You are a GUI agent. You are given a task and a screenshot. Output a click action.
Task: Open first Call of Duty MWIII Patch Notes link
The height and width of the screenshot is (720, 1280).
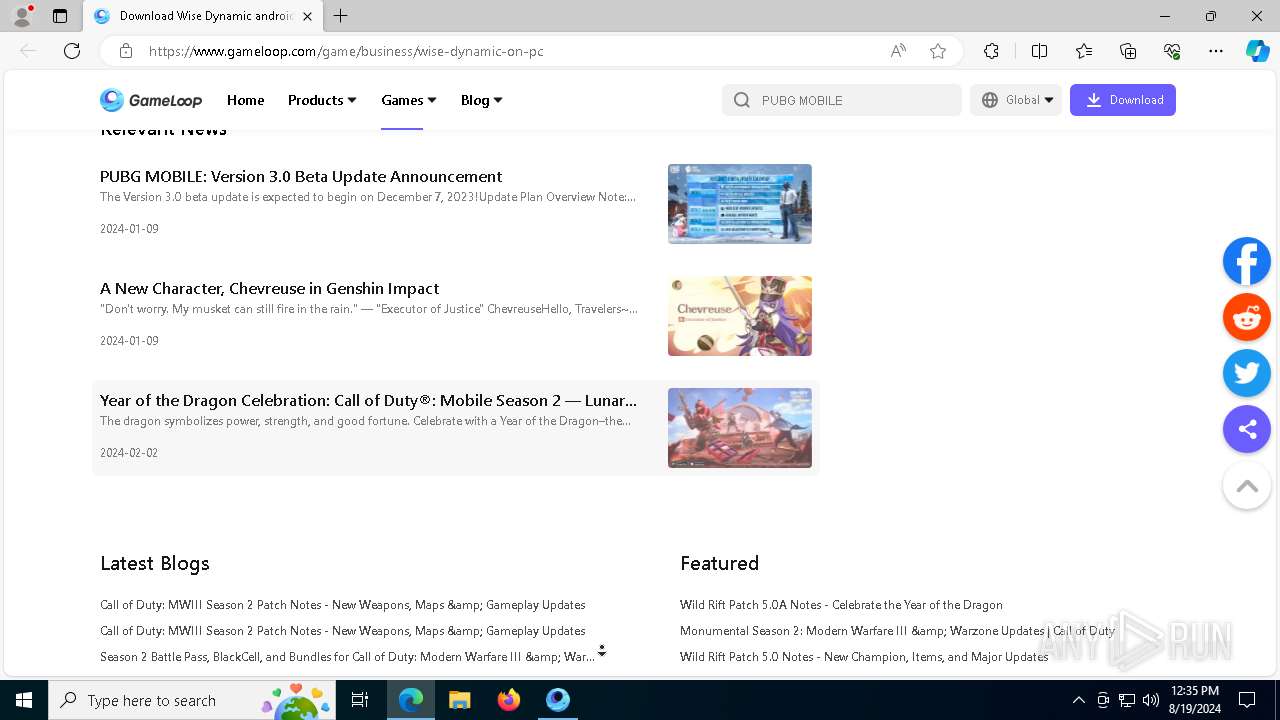click(343, 605)
